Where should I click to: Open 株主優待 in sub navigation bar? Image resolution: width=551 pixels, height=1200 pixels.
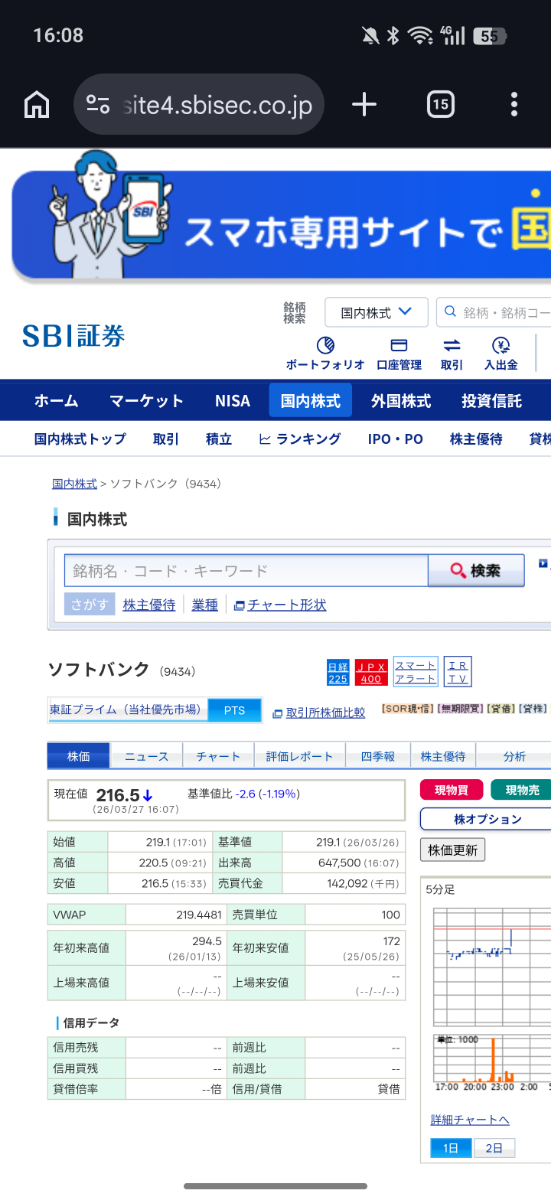476,439
